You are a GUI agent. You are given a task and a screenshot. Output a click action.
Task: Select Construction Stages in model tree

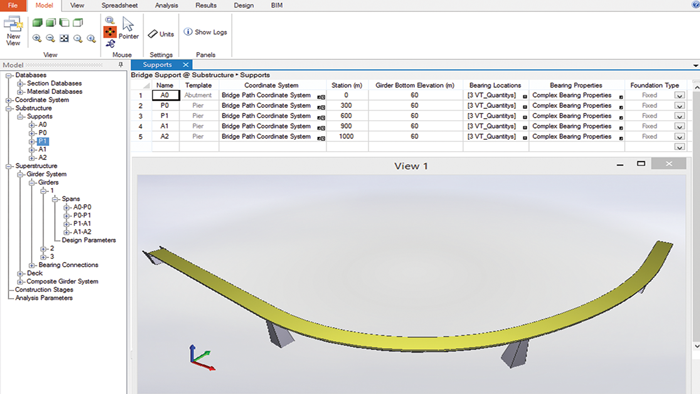44,290
